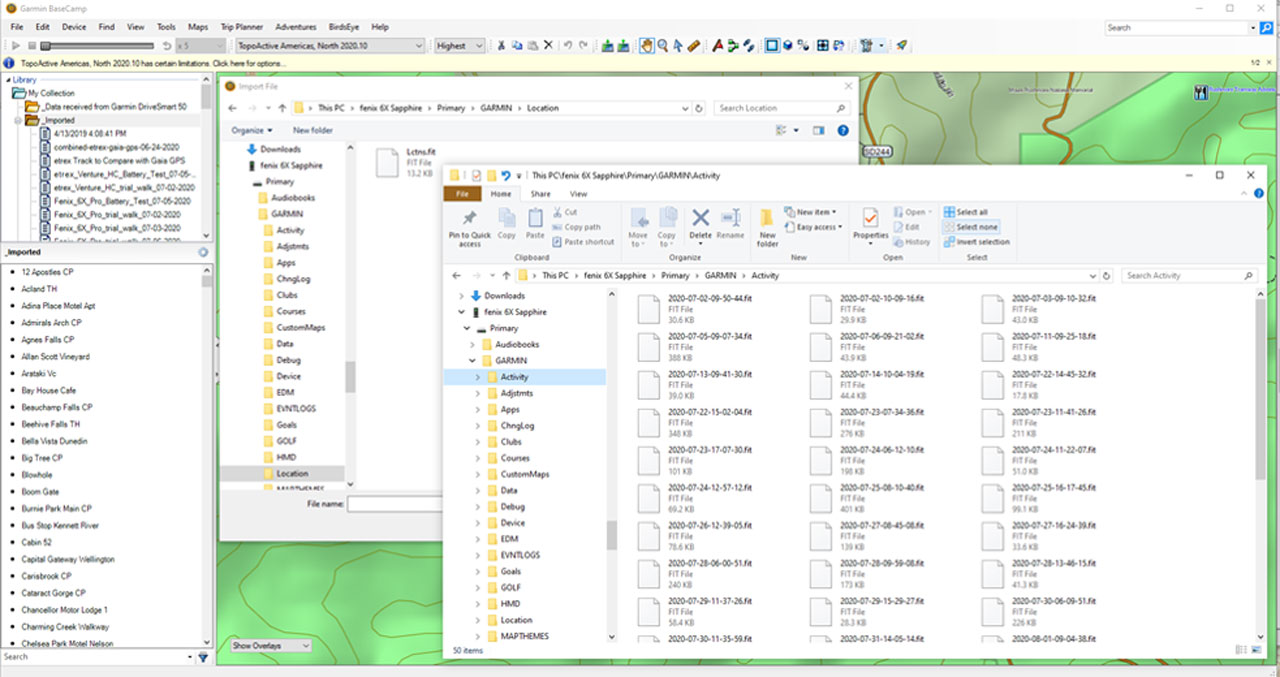Open the File tab in Explorer ribbon
This screenshot has height=677, width=1280.
[x=461, y=194]
